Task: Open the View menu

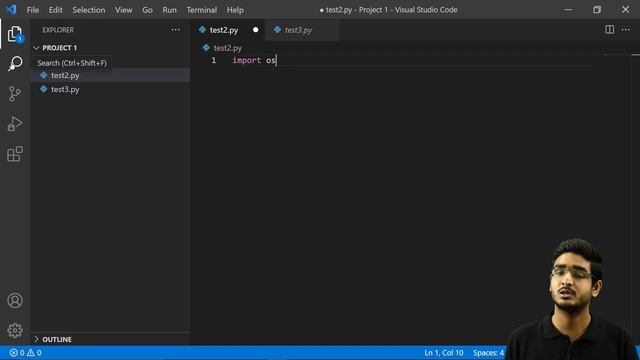Action: tap(123, 10)
